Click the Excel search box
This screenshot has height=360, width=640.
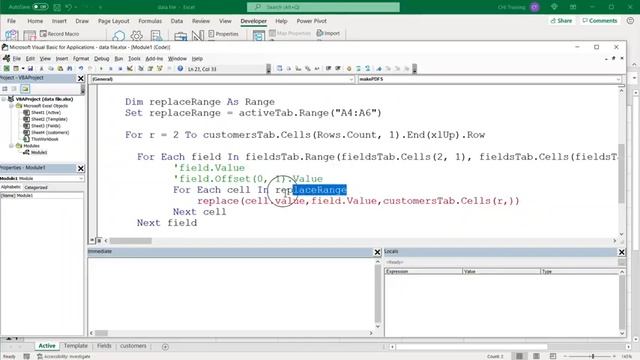(323, 7)
